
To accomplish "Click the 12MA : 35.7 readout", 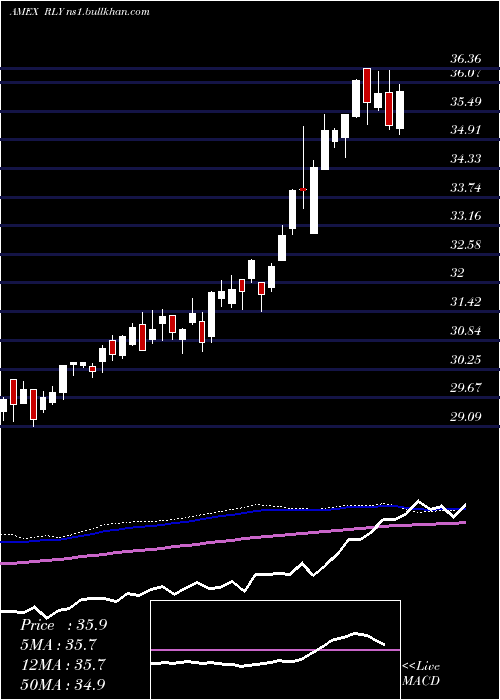I will [62, 665].
